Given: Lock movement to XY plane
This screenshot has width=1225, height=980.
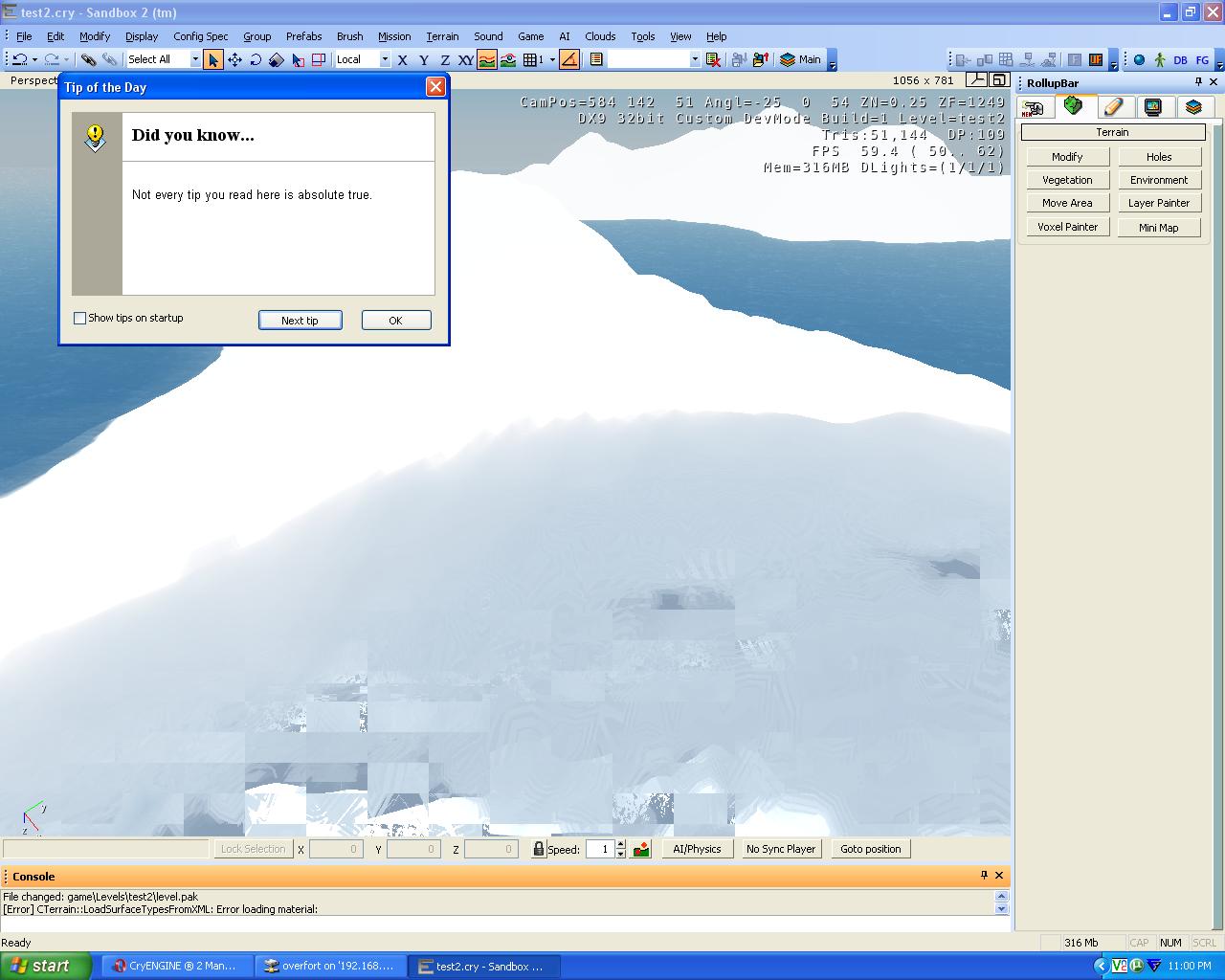Looking at the screenshot, I should coord(466,59).
